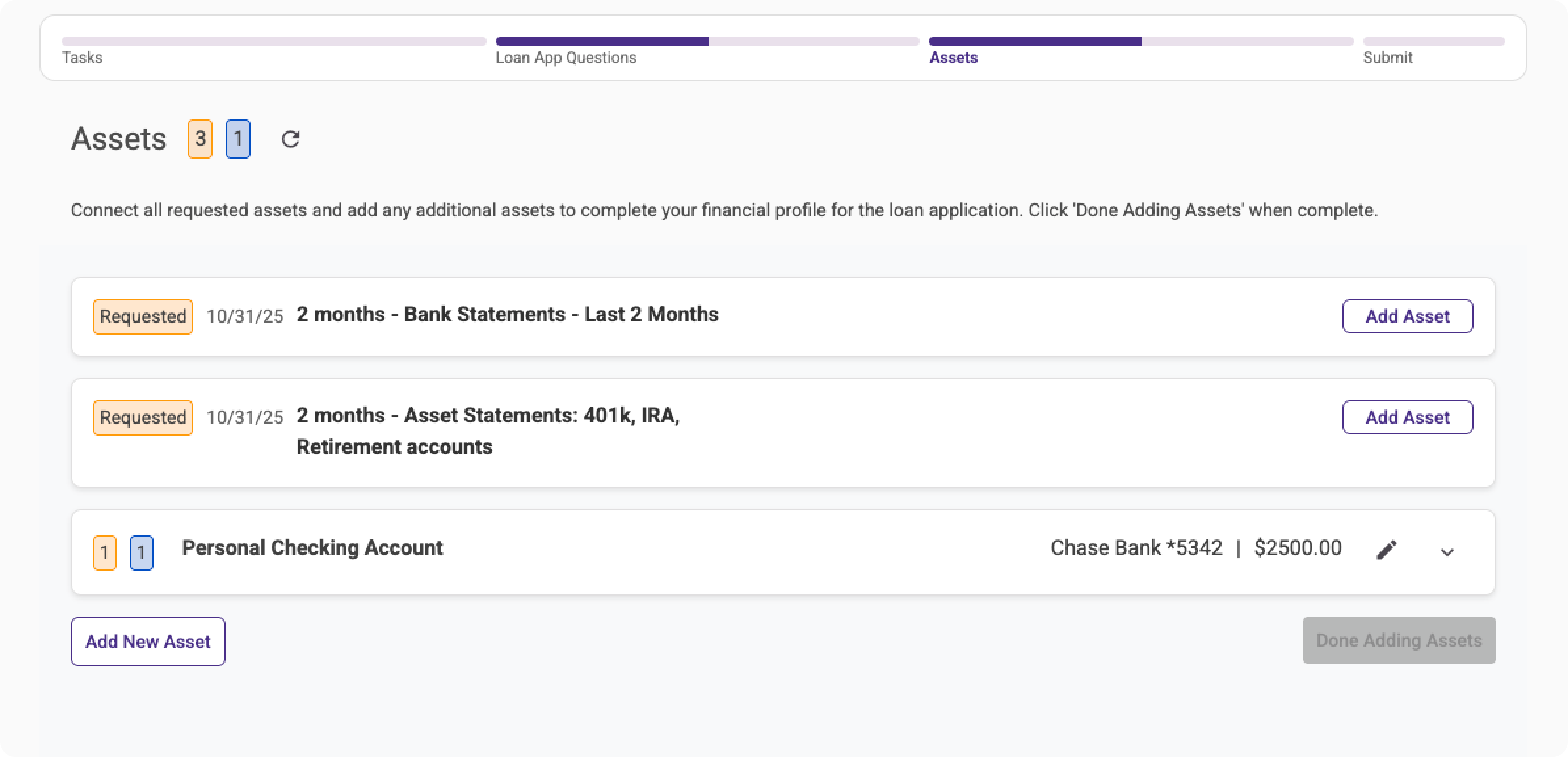The height and width of the screenshot is (757, 1568).
Task: Click the blue 1 badge next to Assets
Action: pyautogui.click(x=237, y=139)
